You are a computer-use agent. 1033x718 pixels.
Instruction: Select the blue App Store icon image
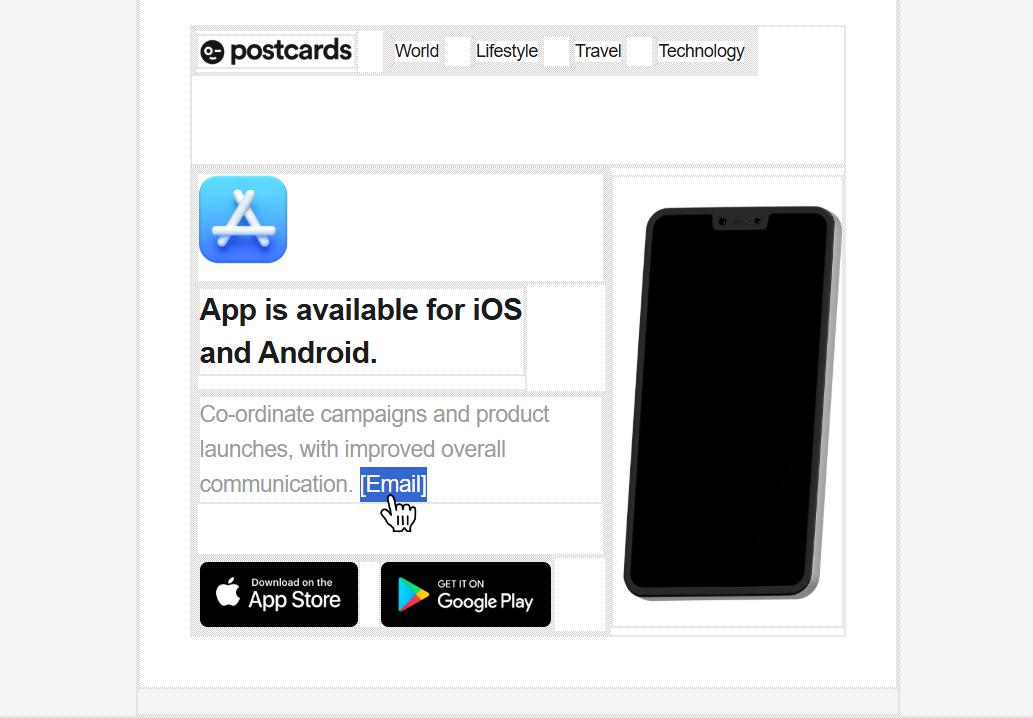243,219
